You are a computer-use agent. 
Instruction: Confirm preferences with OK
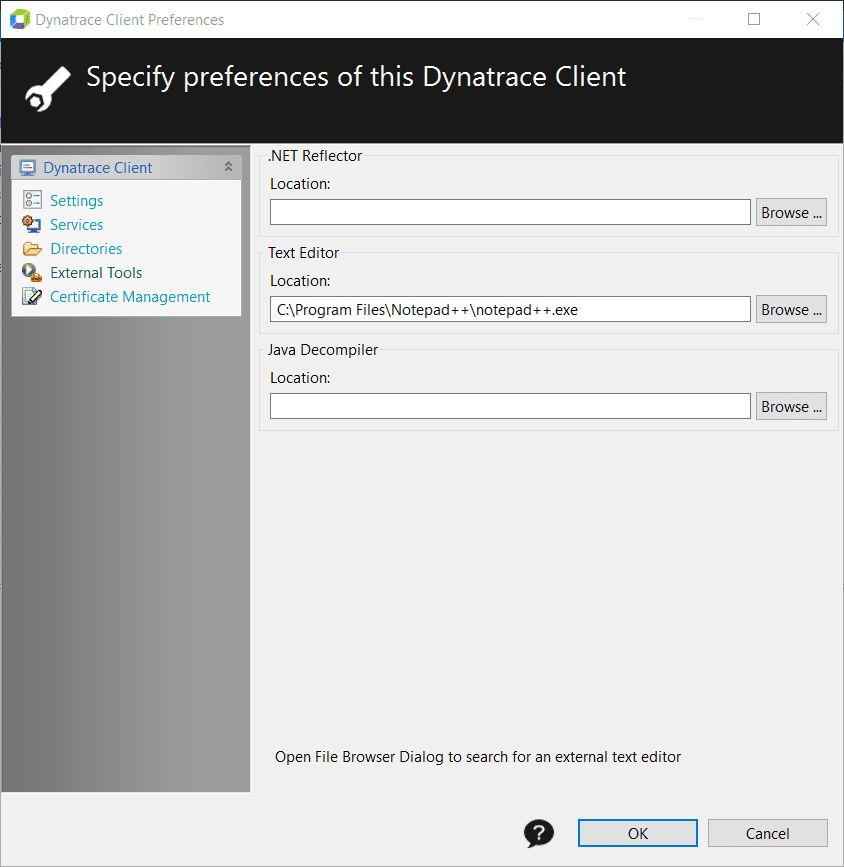(x=637, y=833)
